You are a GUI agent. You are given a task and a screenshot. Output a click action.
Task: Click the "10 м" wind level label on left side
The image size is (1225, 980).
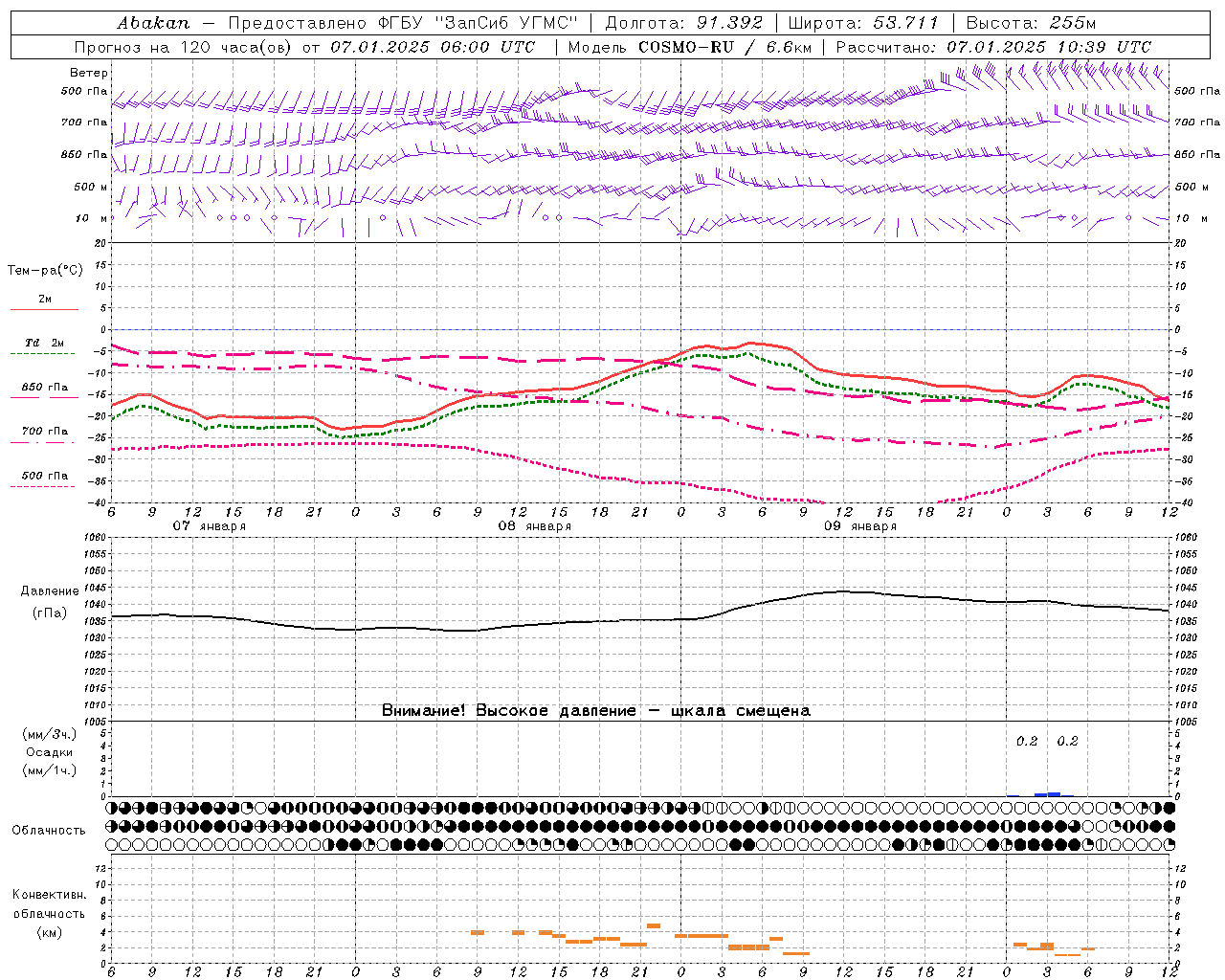[91, 218]
